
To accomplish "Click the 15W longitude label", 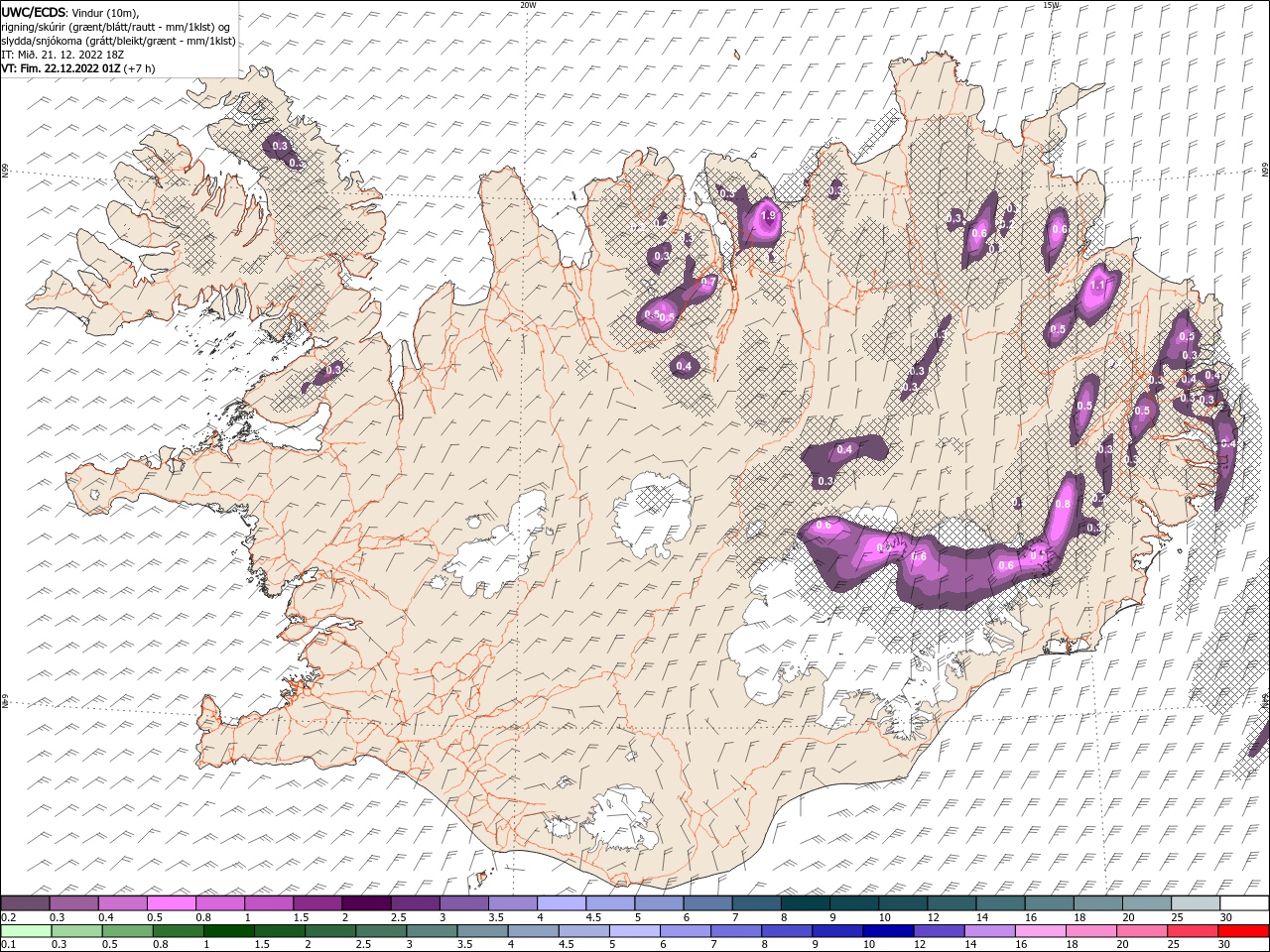I will (x=1051, y=5).
